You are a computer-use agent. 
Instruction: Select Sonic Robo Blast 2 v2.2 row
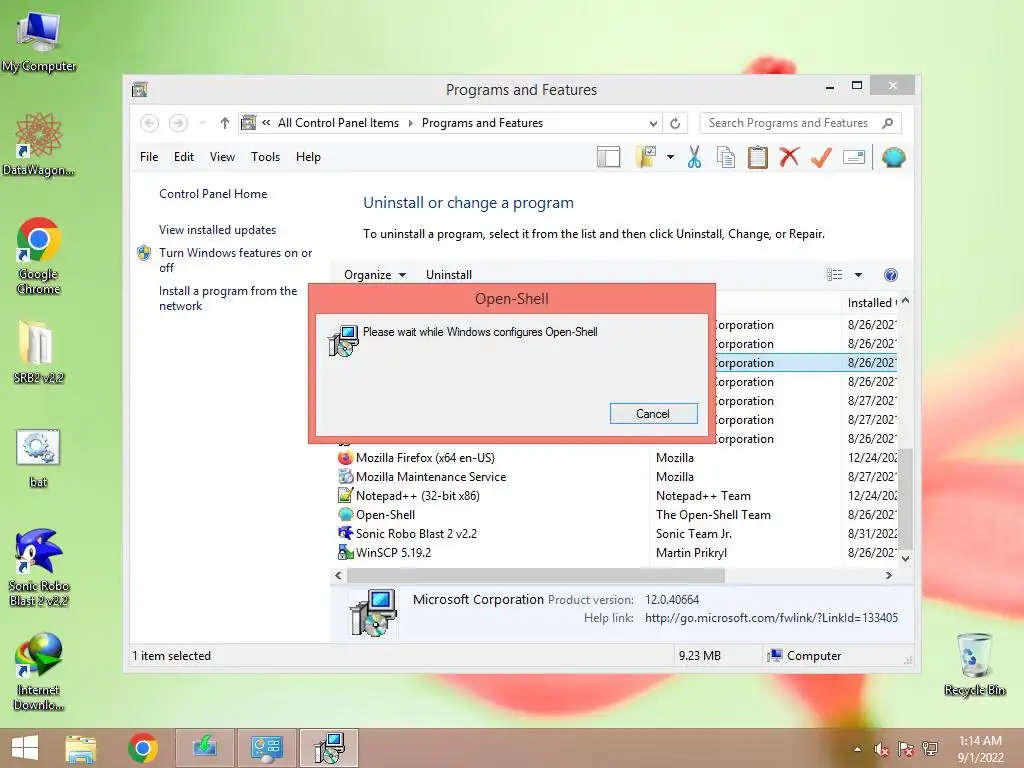tap(616, 534)
